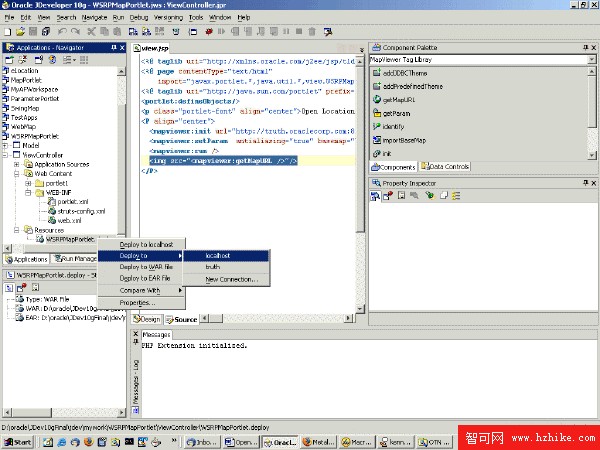This screenshot has width=600, height=450.
Task: Click first Property Inspector toolbar icon
Action: pyautogui.click(x=375, y=196)
